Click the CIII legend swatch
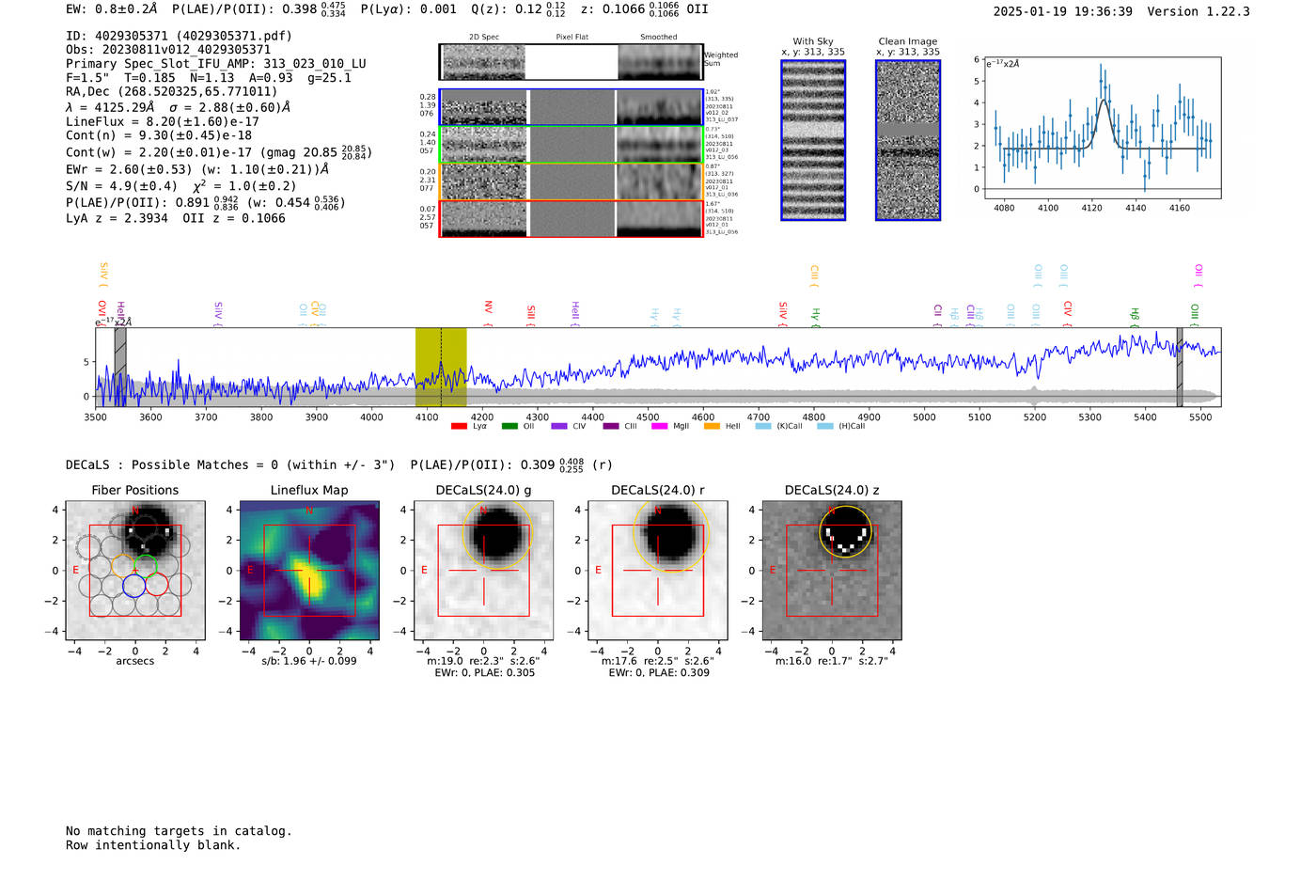This screenshot has width=1316, height=896. point(611,427)
